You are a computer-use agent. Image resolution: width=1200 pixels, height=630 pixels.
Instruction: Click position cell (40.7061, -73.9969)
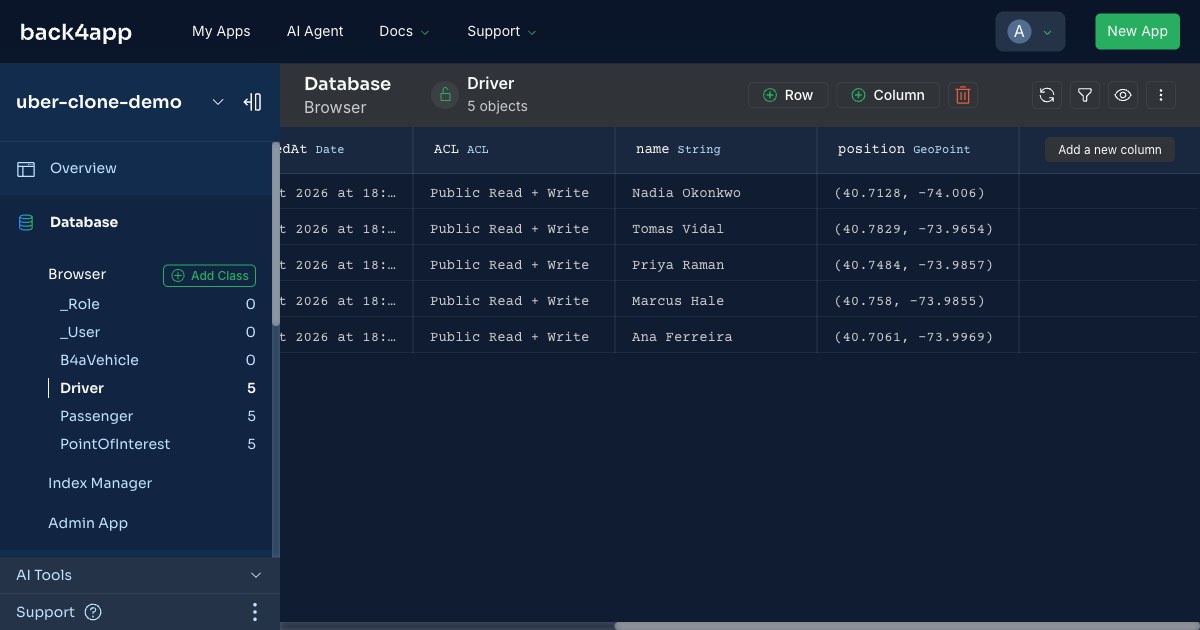coord(918,337)
